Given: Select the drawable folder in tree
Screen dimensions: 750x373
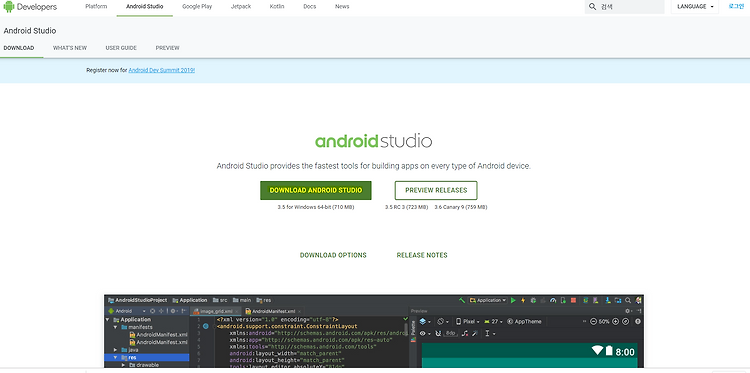Looking at the screenshot, I should click(x=143, y=365).
